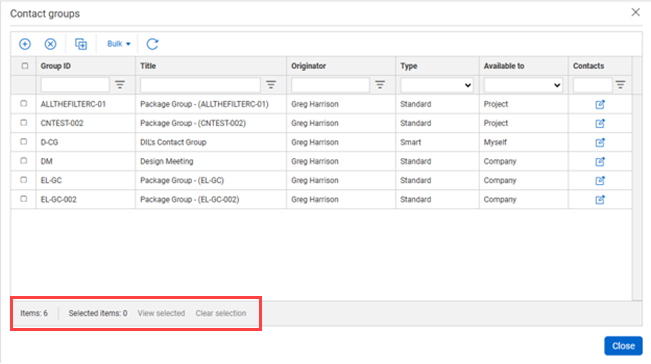Click the Contacts column header
This screenshot has width=651, height=364.
pos(588,66)
